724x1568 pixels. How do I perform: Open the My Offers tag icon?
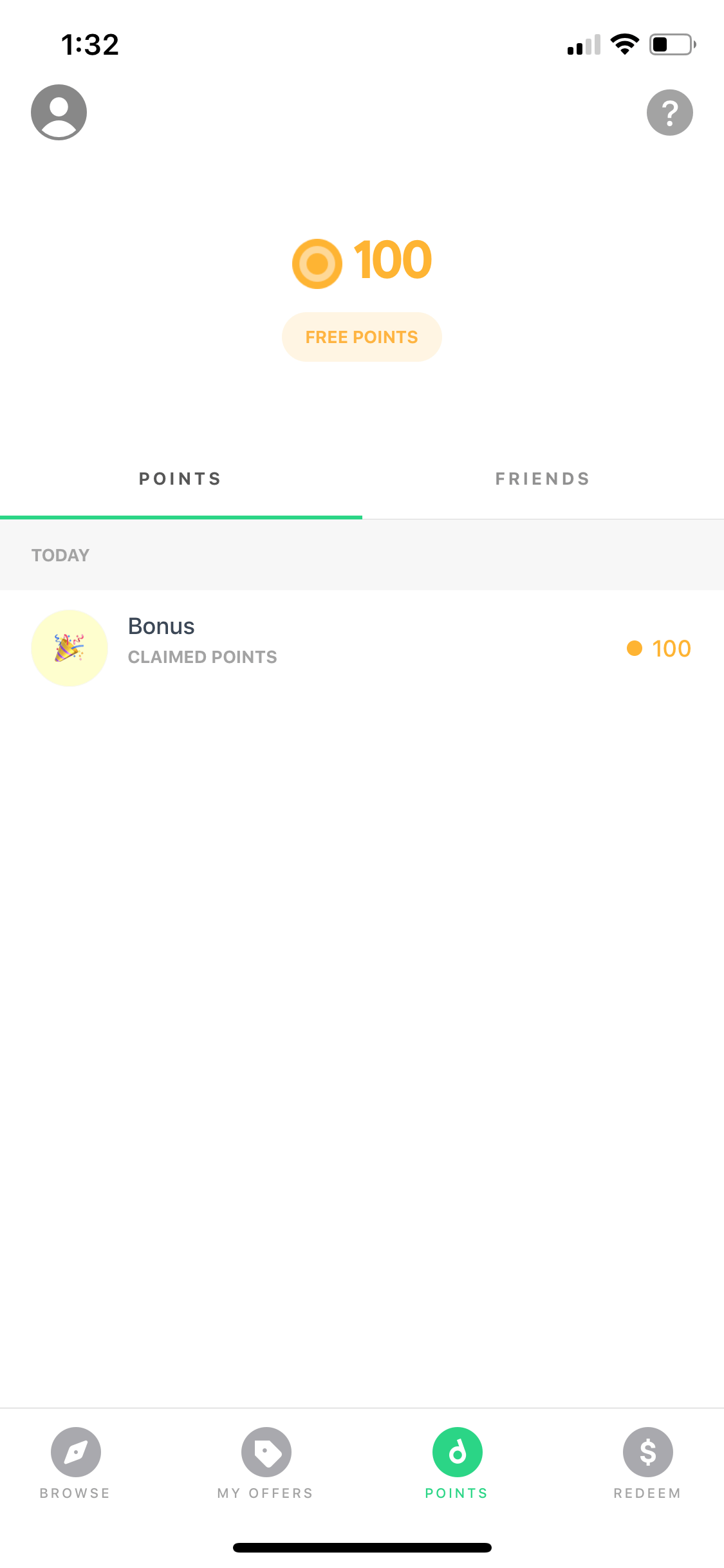click(266, 1452)
